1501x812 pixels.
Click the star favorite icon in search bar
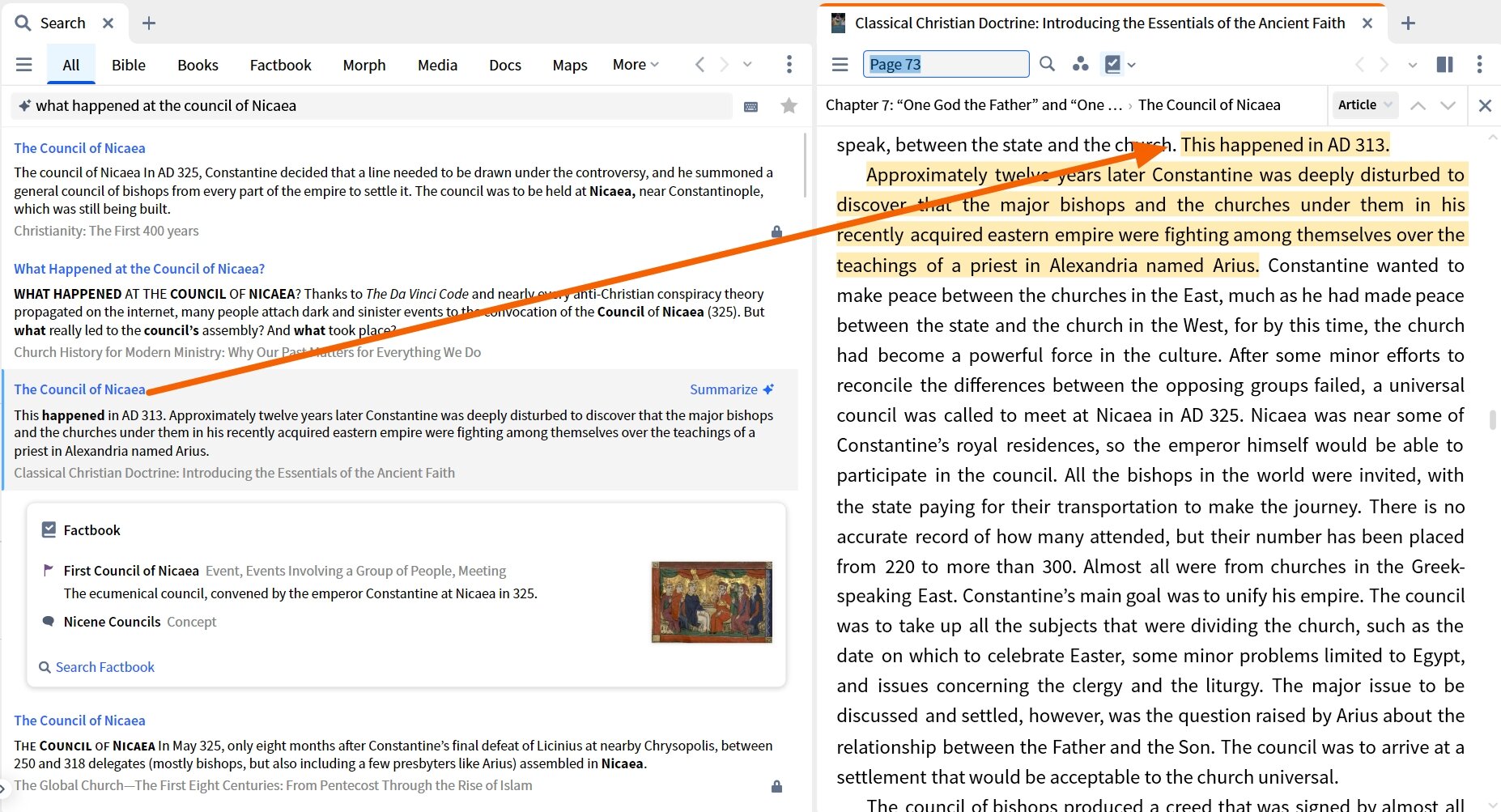click(789, 105)
